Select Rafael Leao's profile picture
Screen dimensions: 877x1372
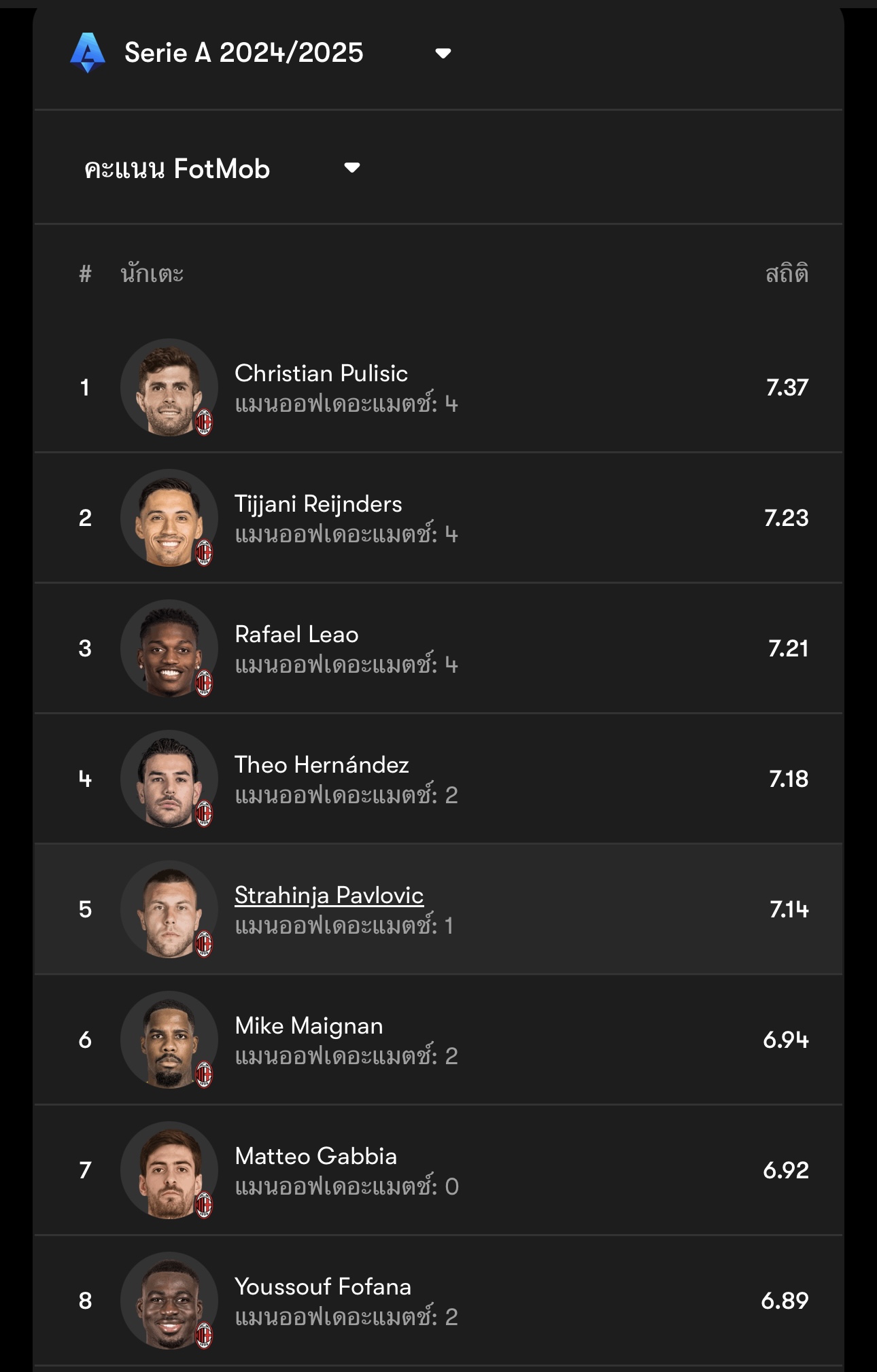click(x=168, y=647)
